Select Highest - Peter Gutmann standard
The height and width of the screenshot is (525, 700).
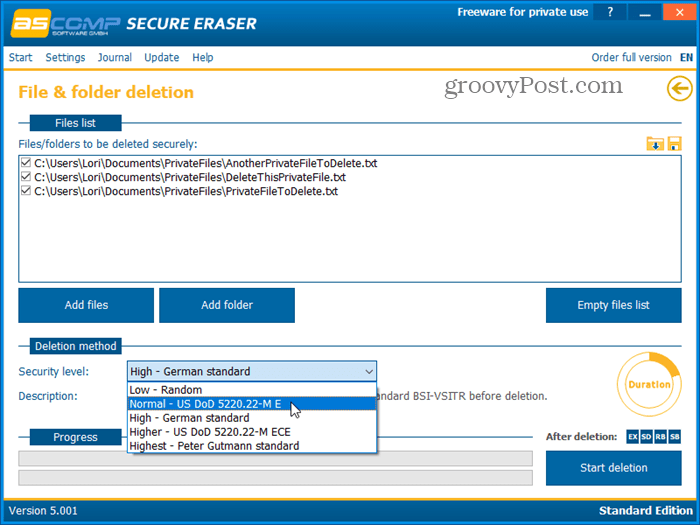(252, 446)
